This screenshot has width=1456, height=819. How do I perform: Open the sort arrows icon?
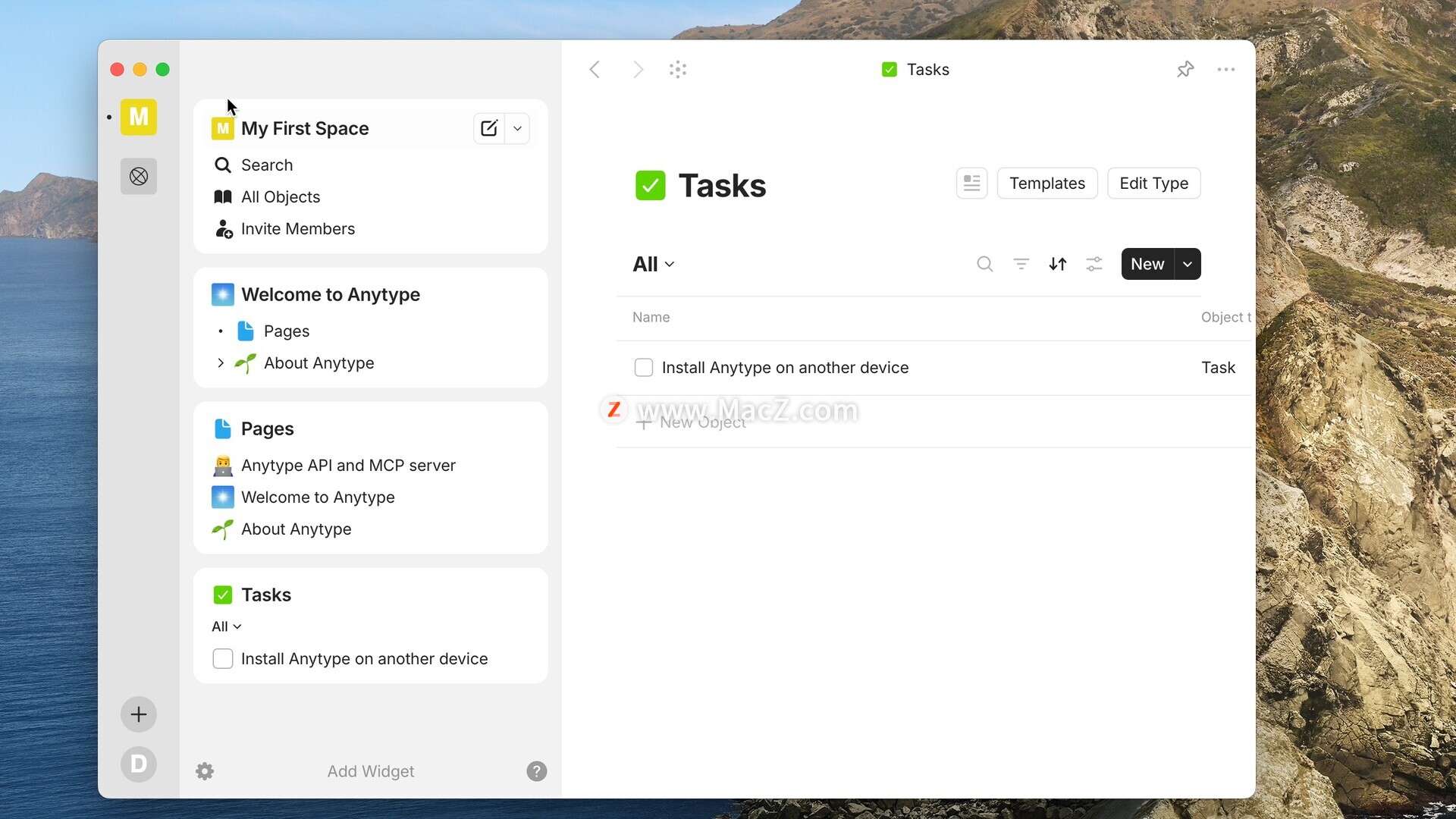pos(1057,264)
